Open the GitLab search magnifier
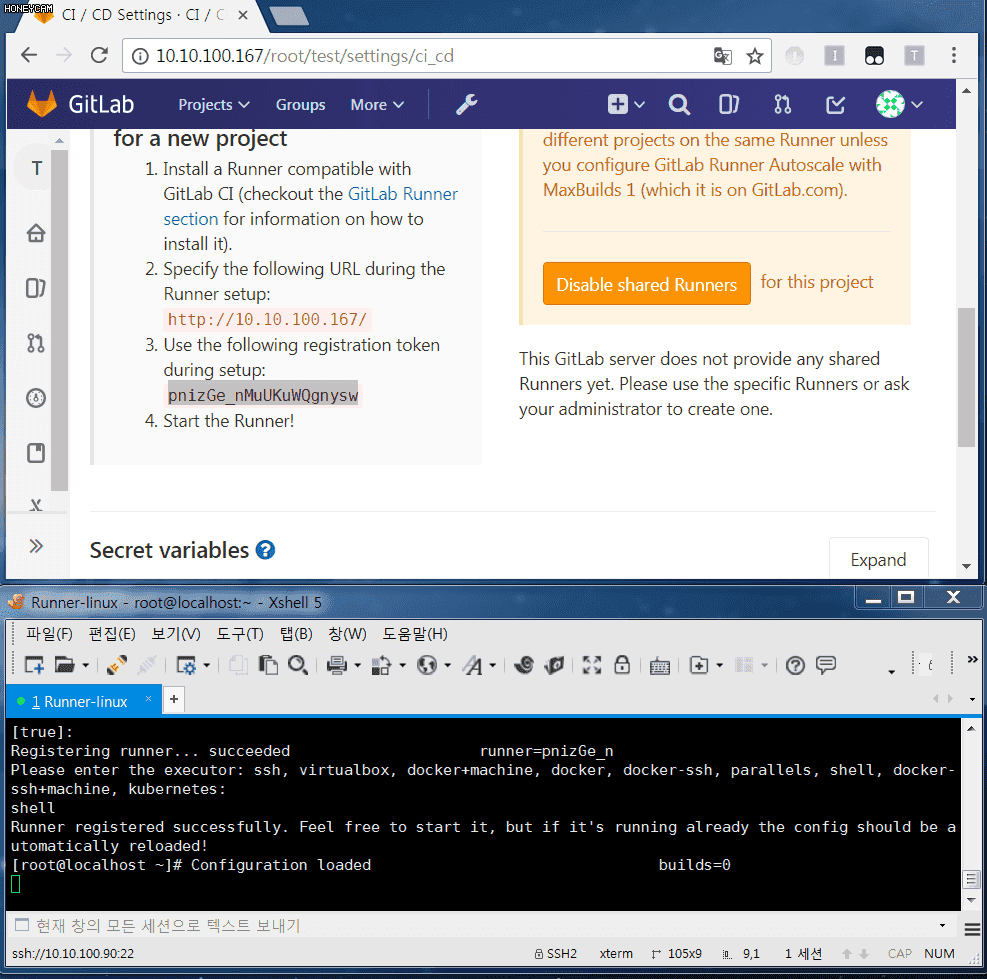The image size is (987, 979). point(679,105)
